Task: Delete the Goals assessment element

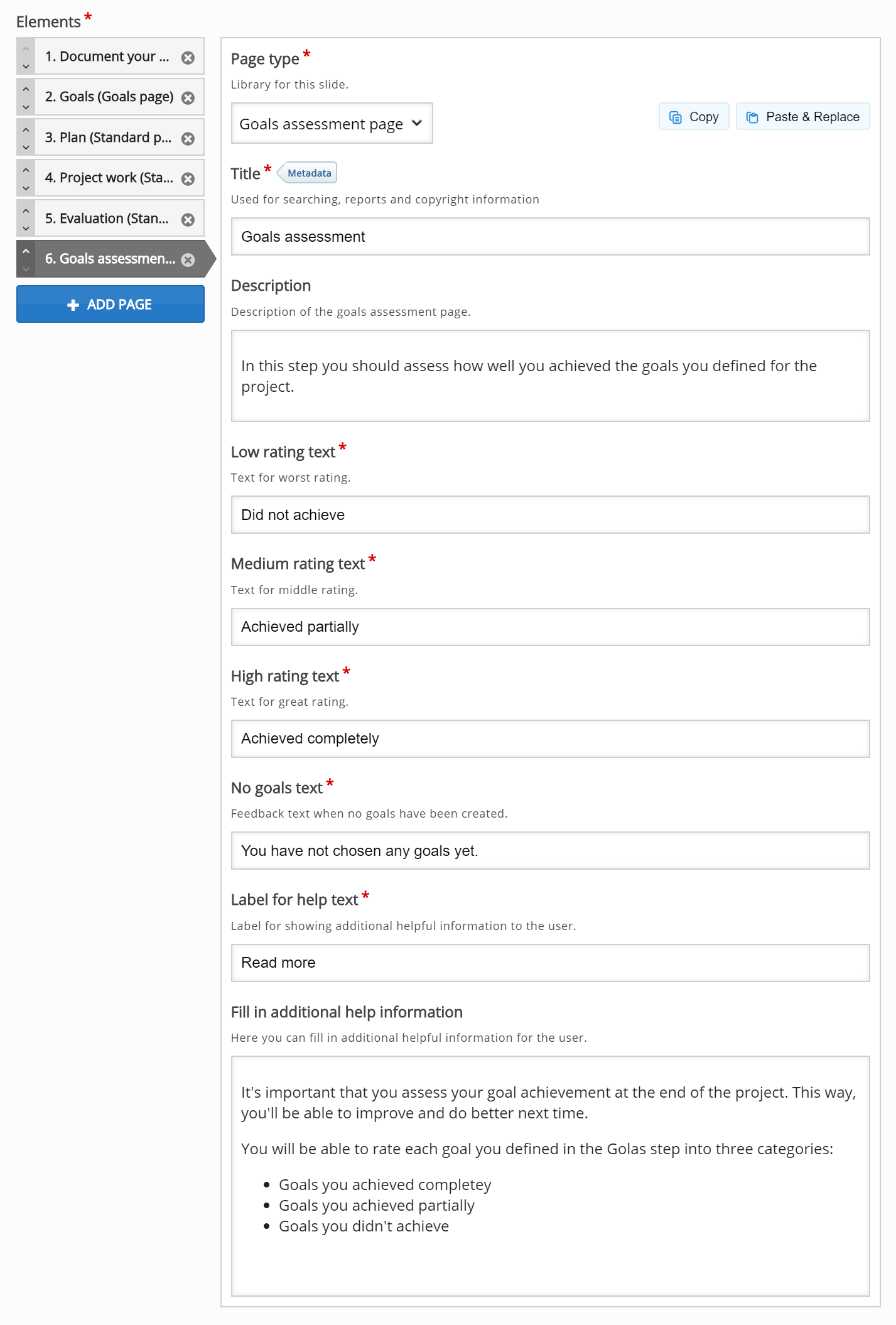Action: [x=188, y=260]
